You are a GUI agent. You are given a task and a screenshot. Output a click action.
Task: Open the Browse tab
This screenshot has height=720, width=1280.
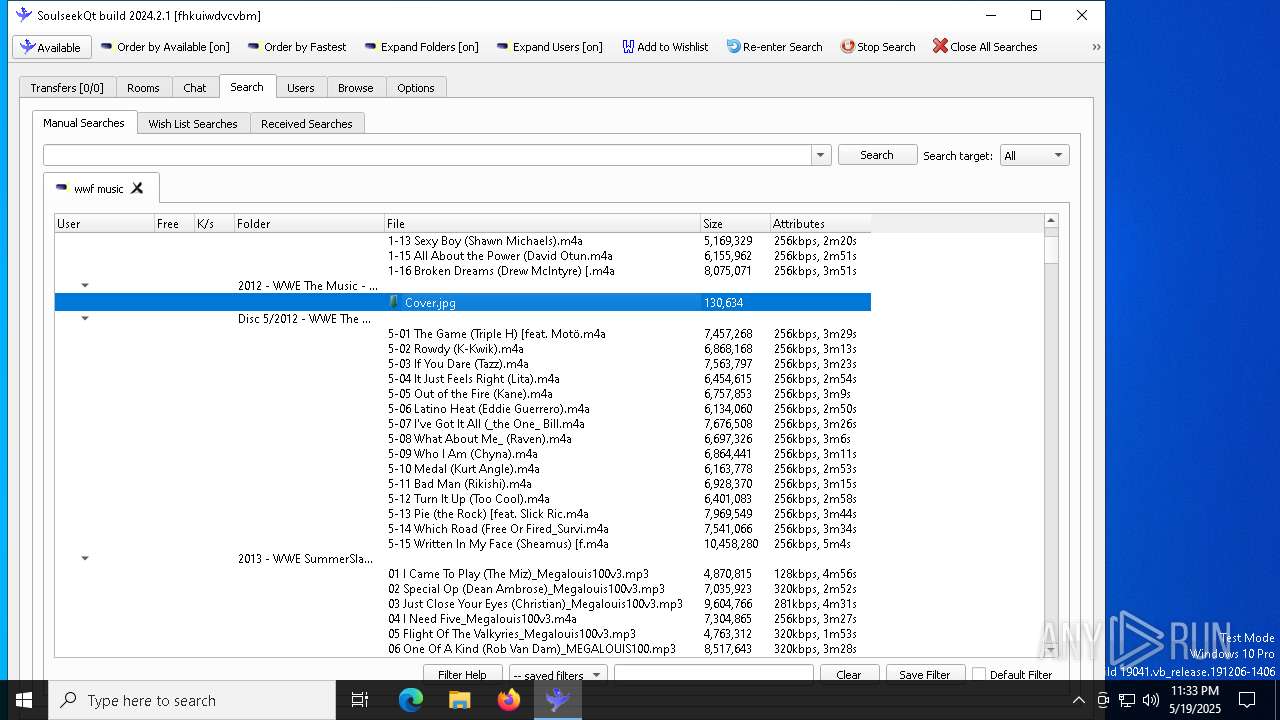355,88
